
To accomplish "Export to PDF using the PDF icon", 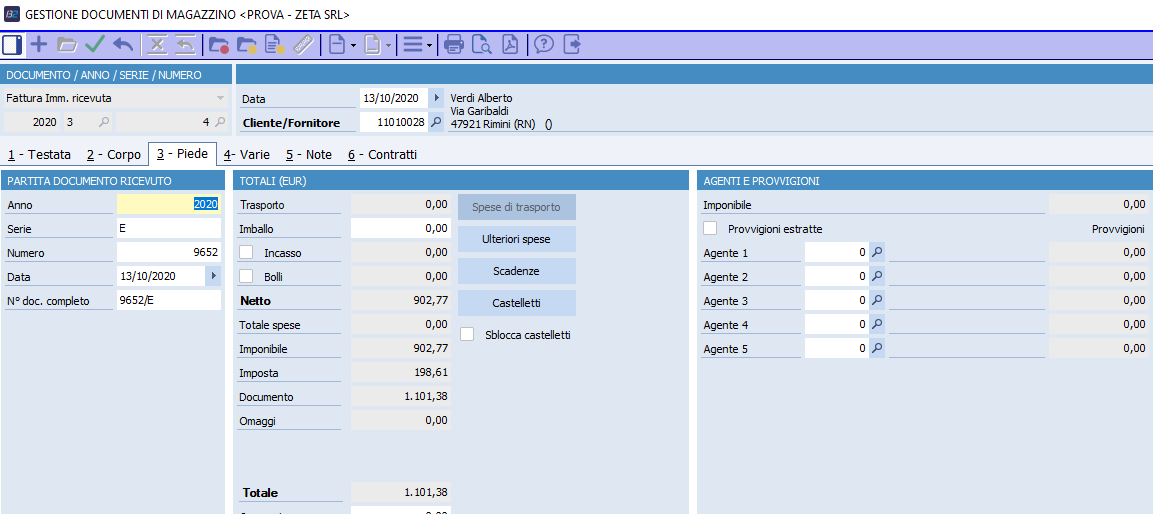I will (x=510, y=44).
